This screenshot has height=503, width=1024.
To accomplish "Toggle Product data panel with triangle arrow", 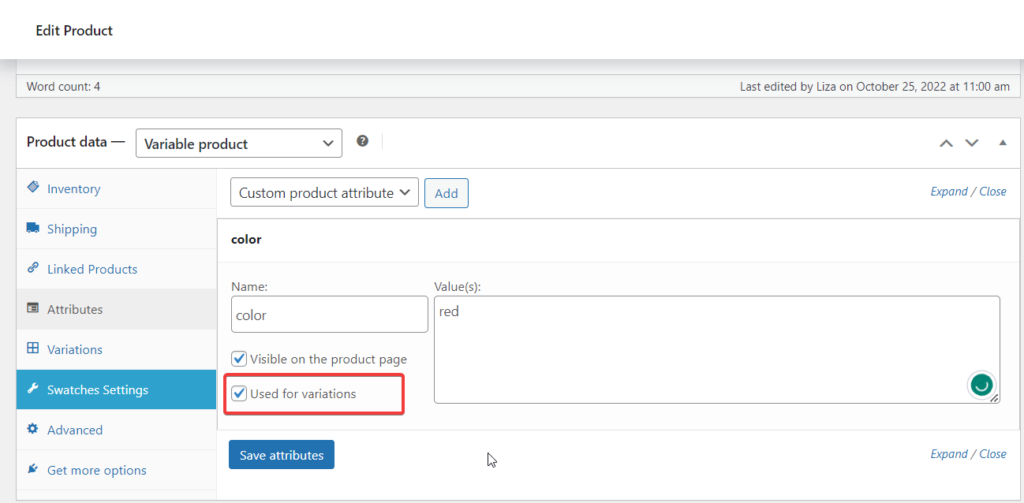I will point(1002,143).
